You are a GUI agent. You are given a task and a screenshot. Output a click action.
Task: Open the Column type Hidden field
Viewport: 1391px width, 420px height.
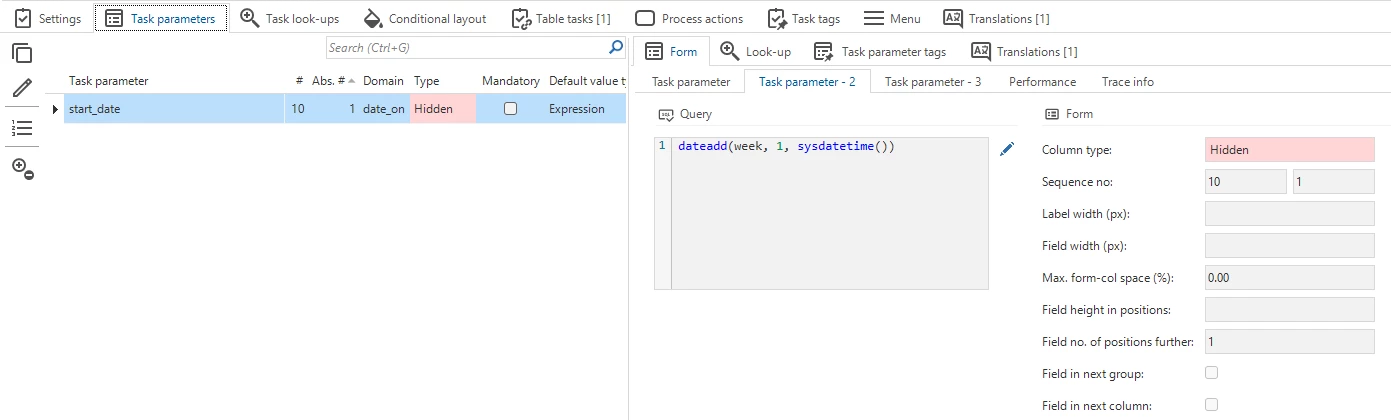coord(1289,150)
